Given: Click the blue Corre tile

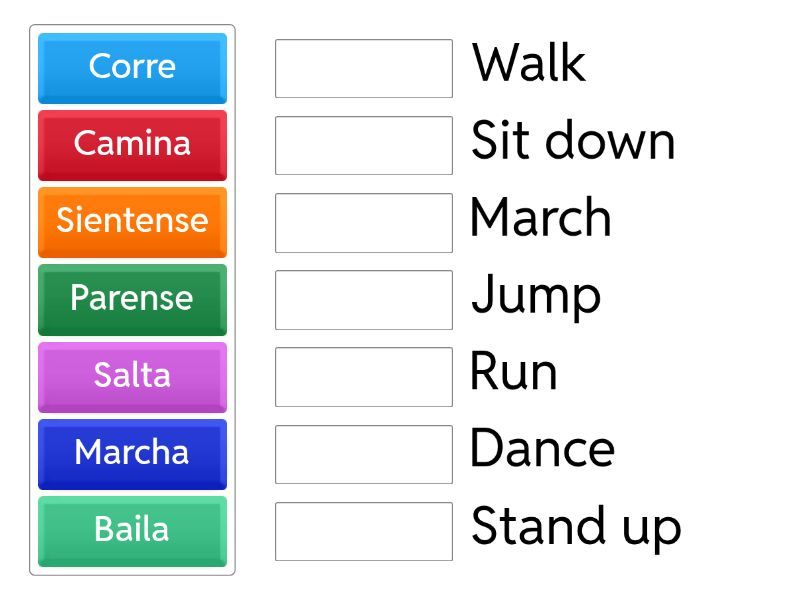Looking at the screenshot, I should point(132,67).
